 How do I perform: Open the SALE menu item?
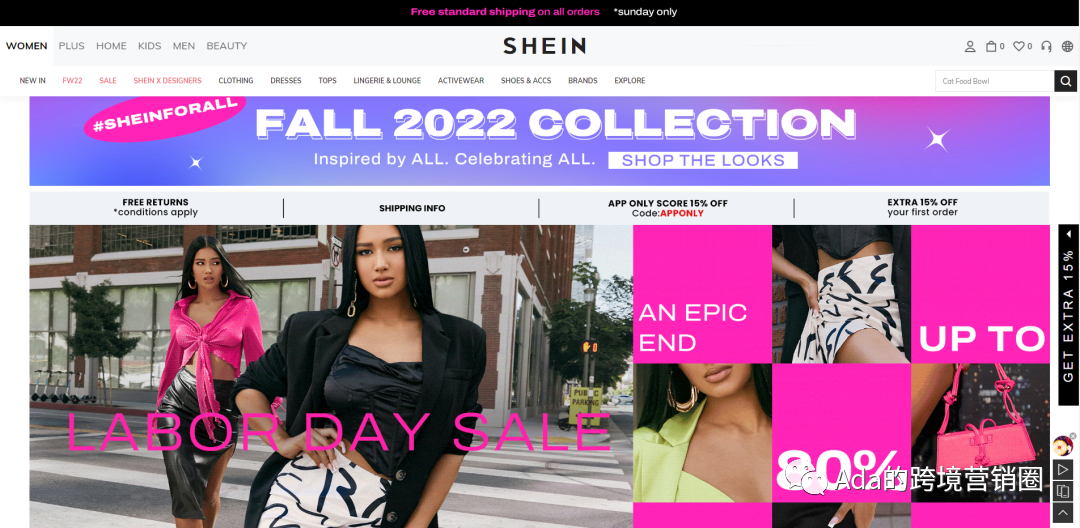pyautogui.click(x=107, y=81)
